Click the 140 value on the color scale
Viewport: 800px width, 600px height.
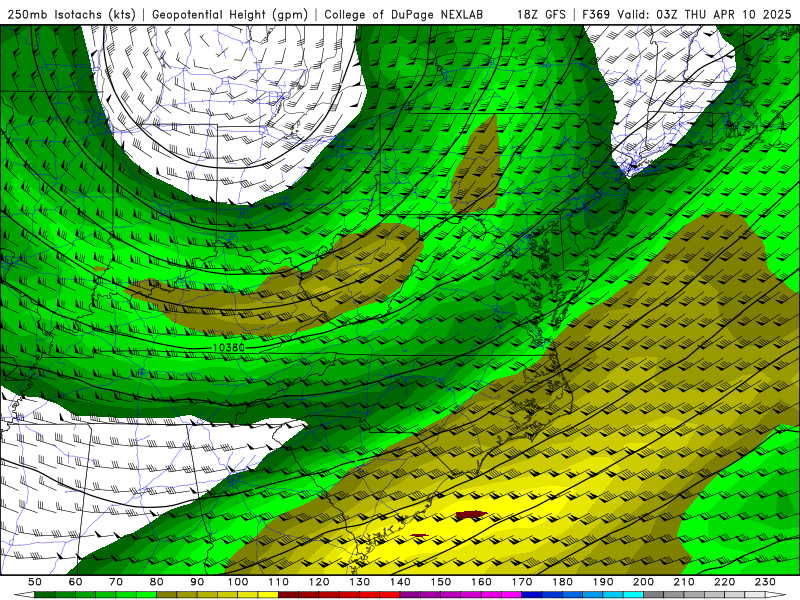(400, 582)
